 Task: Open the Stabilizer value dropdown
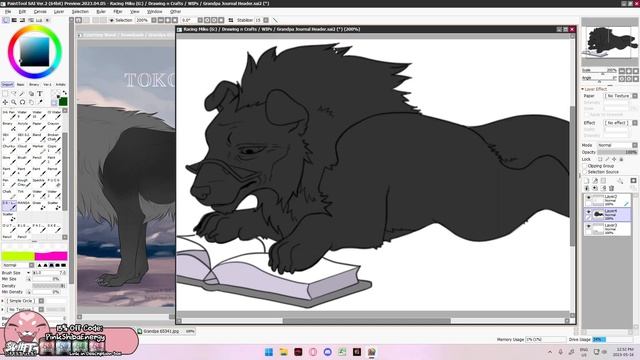[x=266, y=20]
